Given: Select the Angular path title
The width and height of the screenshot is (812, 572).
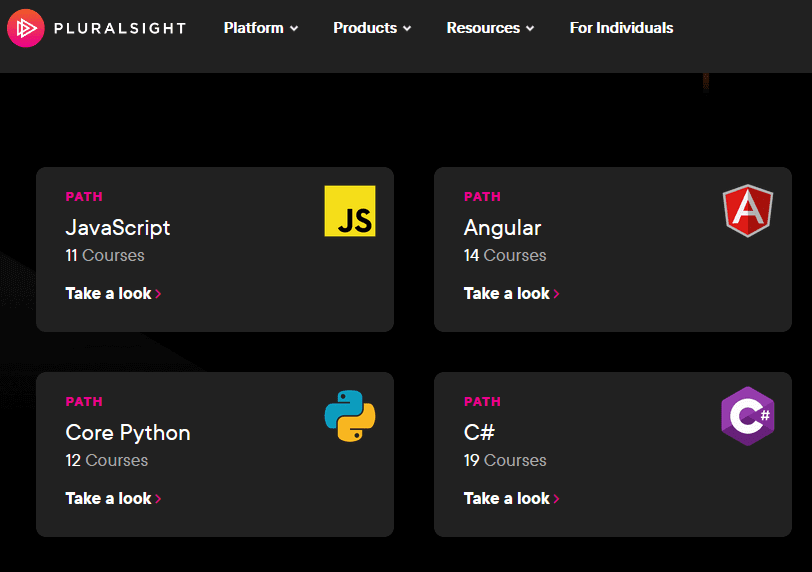Looking at the screenshot, I should point(502,228).
